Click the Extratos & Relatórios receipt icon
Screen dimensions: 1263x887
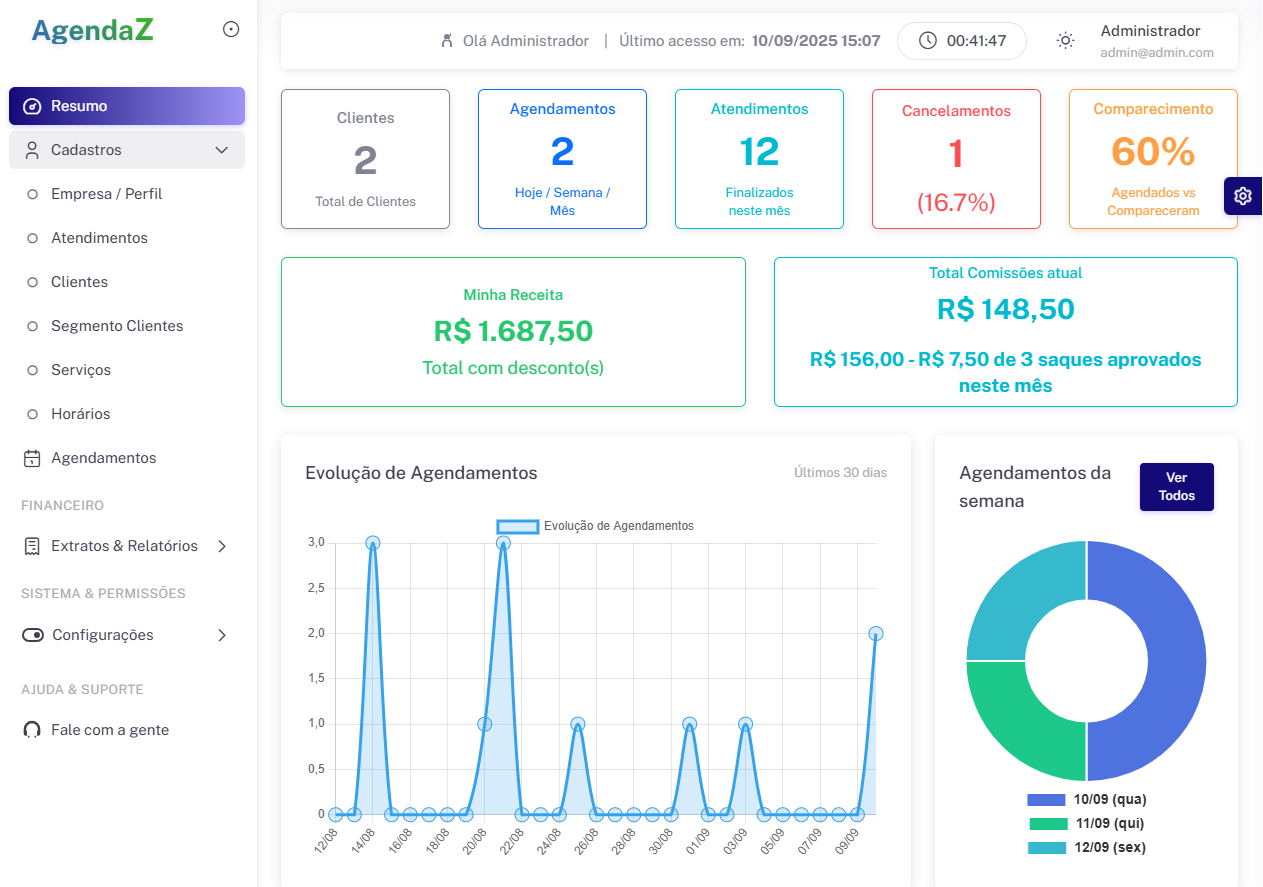(x=32, y=546)
